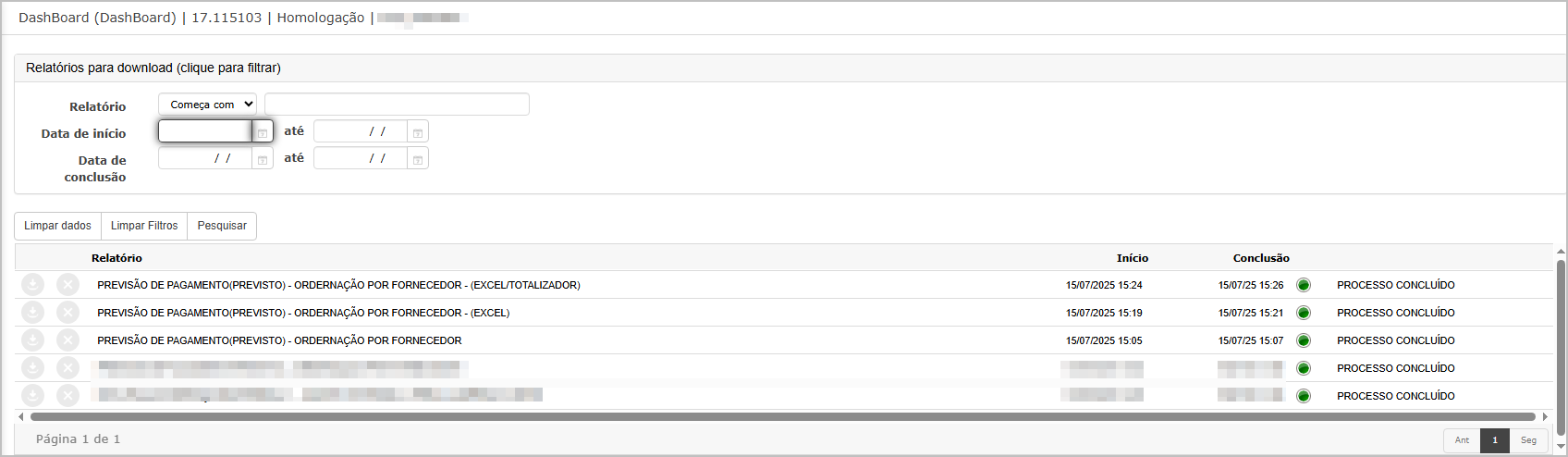
Task: Focus the Relatório name text field
Action: [x=397, y=105]
